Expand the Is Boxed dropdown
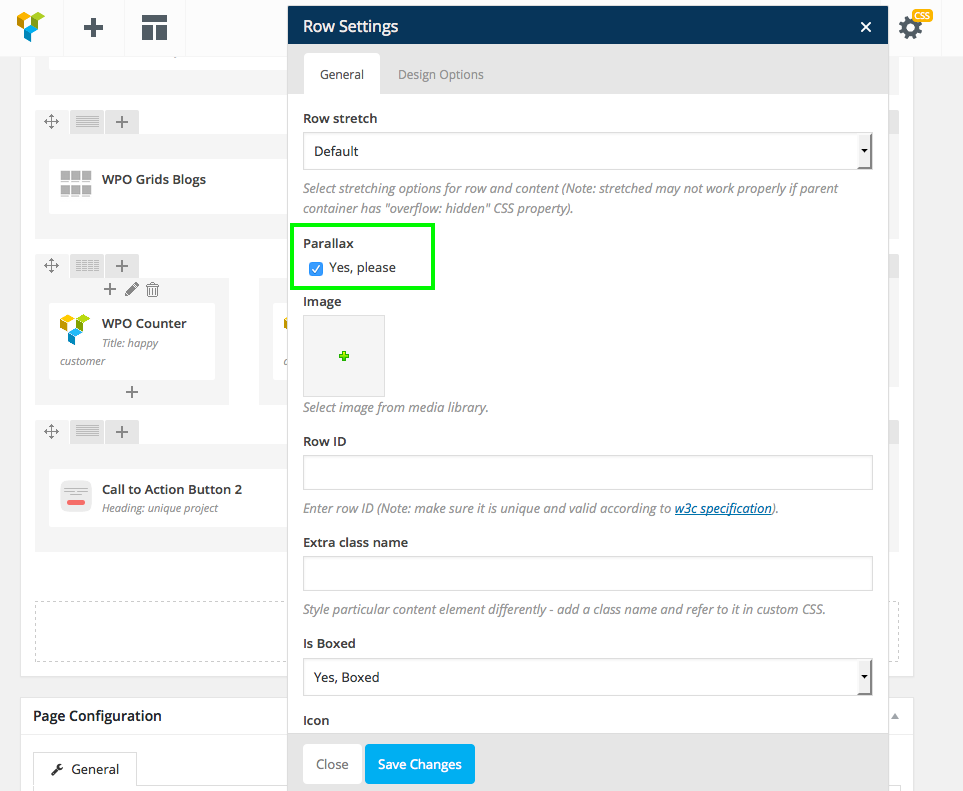 pos(587,677)
